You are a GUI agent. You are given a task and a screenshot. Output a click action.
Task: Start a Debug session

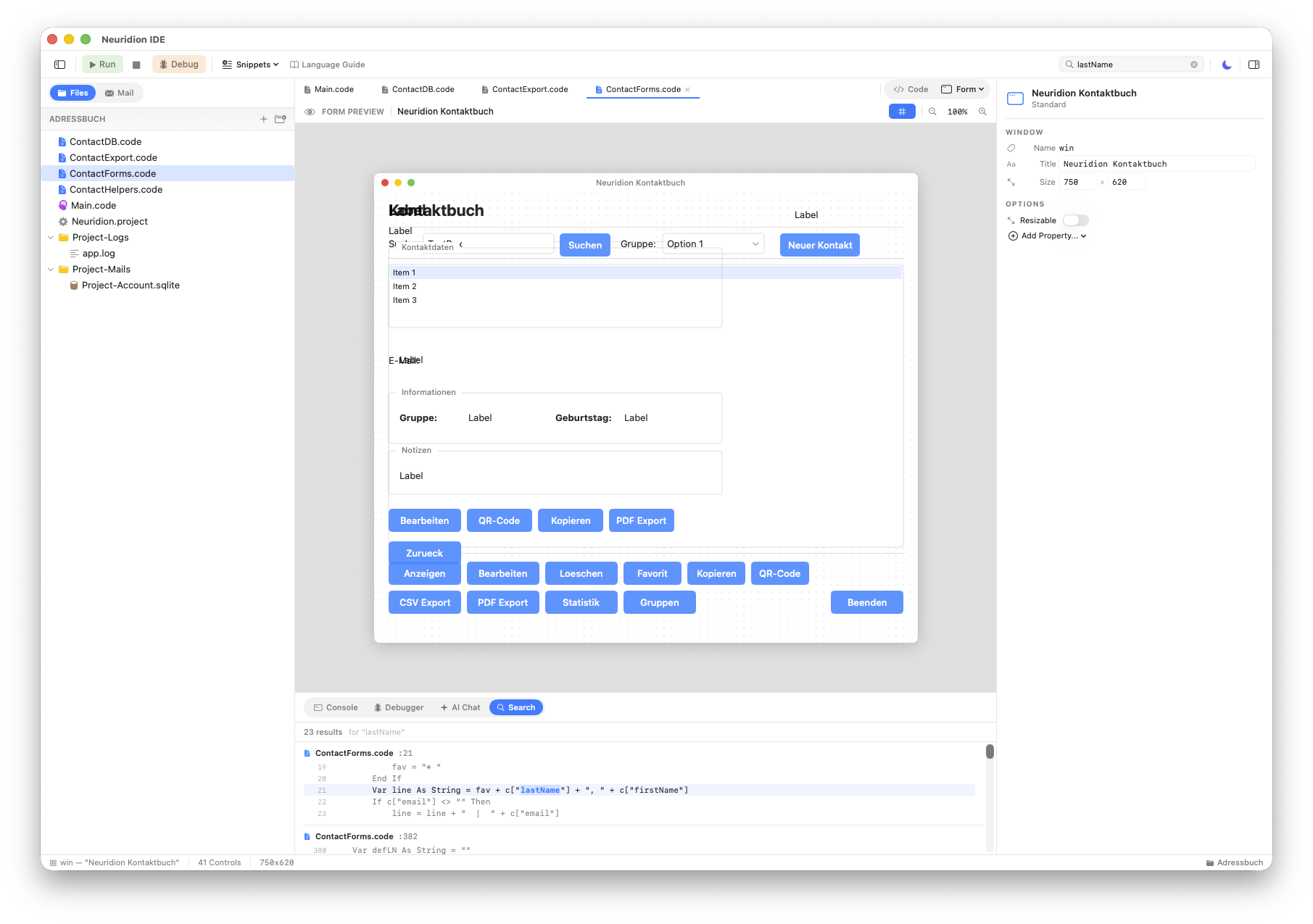coord(178,64)
